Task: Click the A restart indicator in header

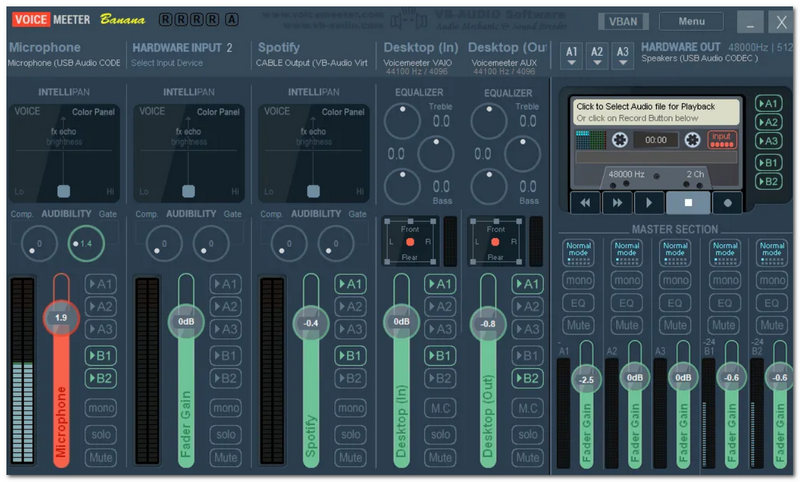Action: [232, 20]
